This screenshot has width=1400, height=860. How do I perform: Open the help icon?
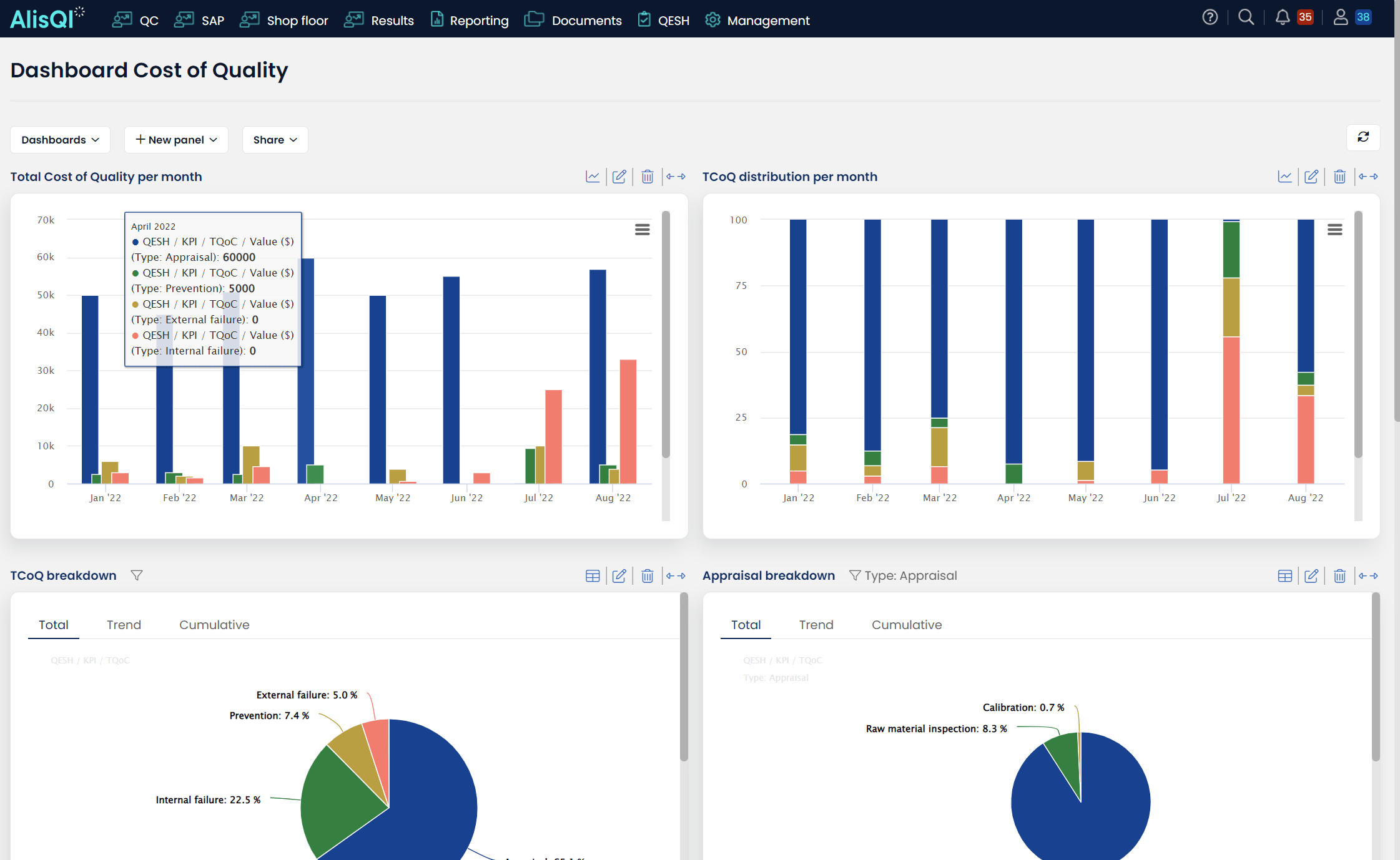[1211, 17]
